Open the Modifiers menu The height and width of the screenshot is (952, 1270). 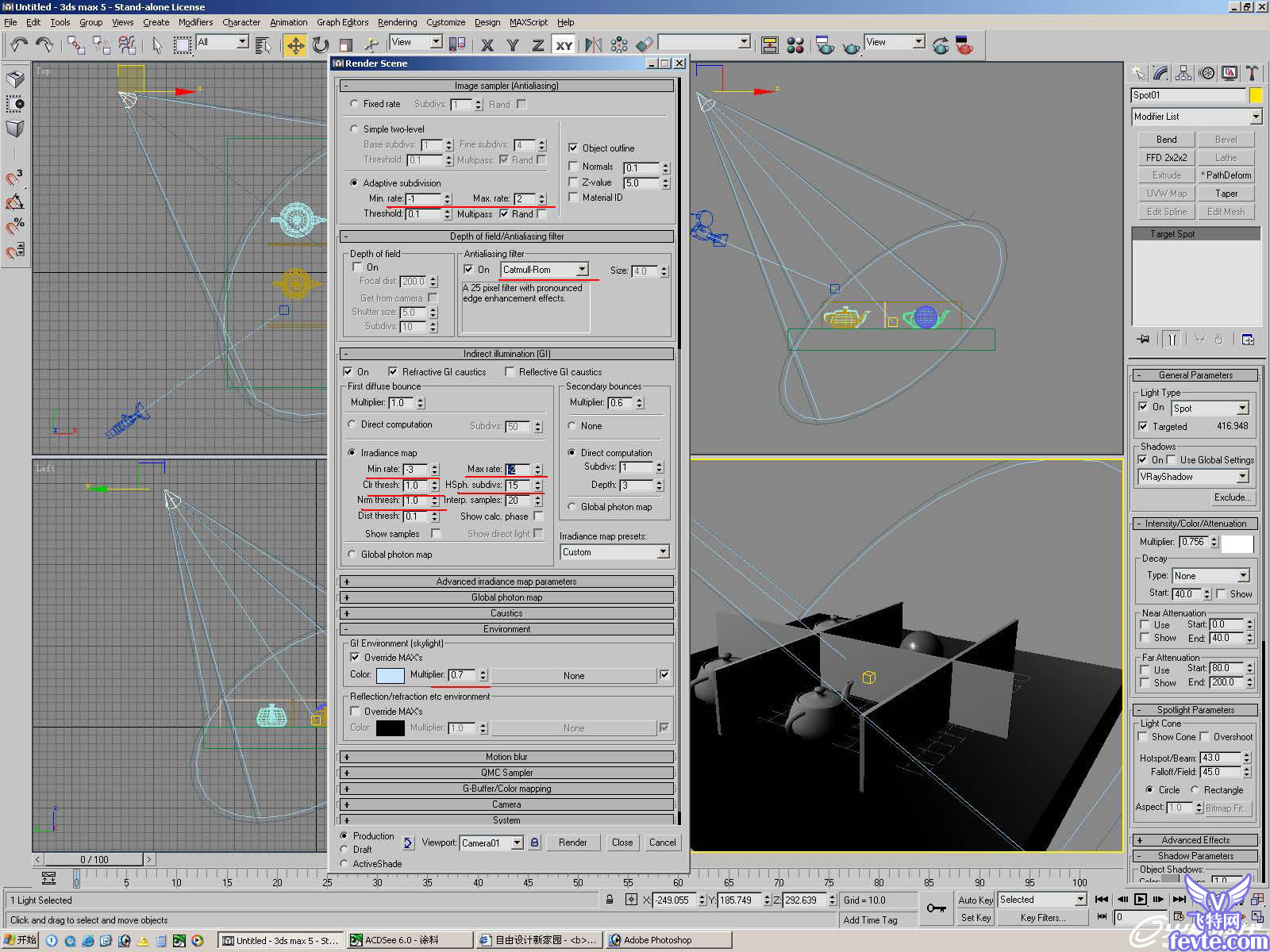pos(195,22)
